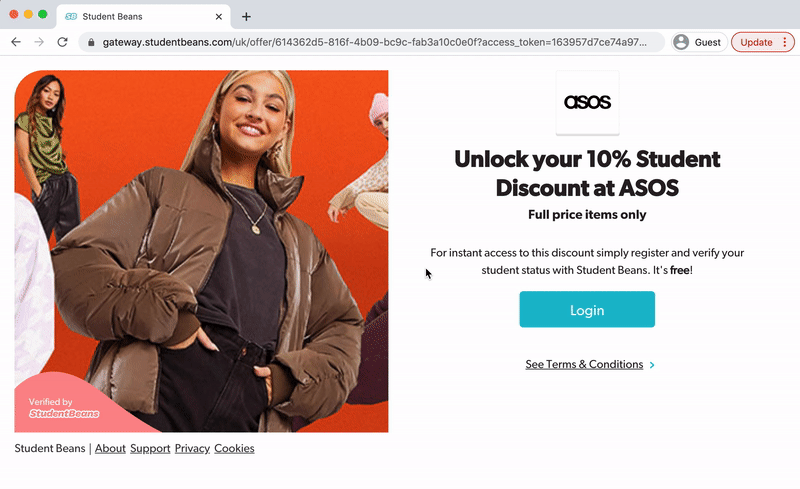
Task: Reload the page with the refresh icon
Action: click(x=62, y=42)
